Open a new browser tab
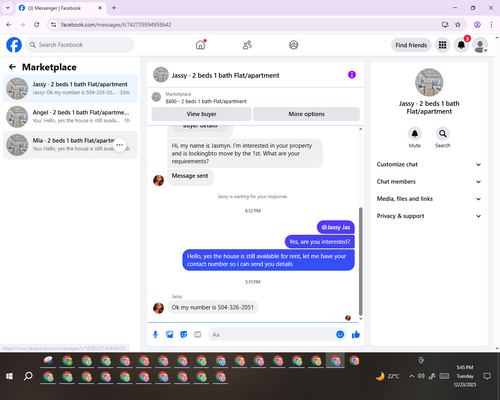The width and height of the screenshot is (500, 400). pos(114,8)
